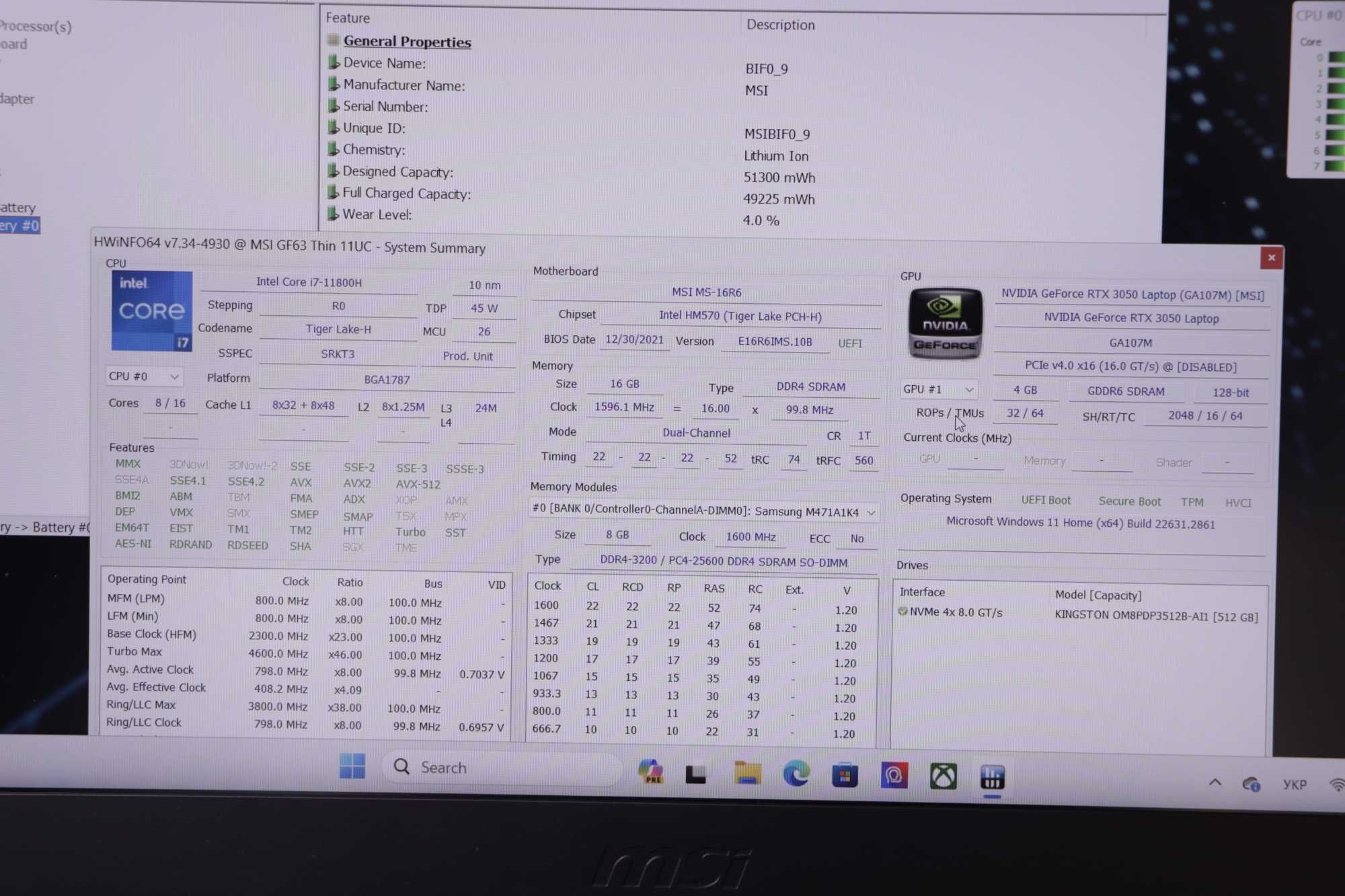Click the Unique ID row icon
This screenshot has width=1345, height=896.
click(x=333, y=127)
